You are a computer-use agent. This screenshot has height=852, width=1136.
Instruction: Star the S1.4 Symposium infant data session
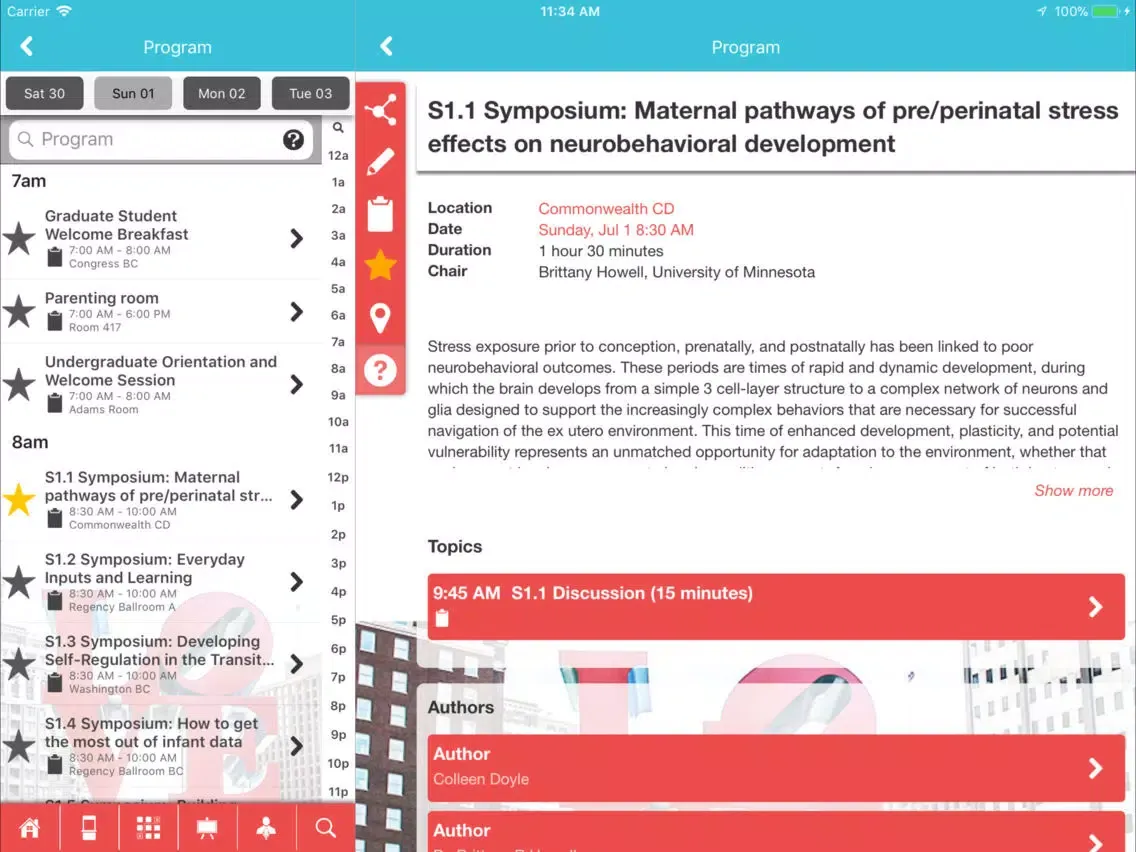click(19, 746)
